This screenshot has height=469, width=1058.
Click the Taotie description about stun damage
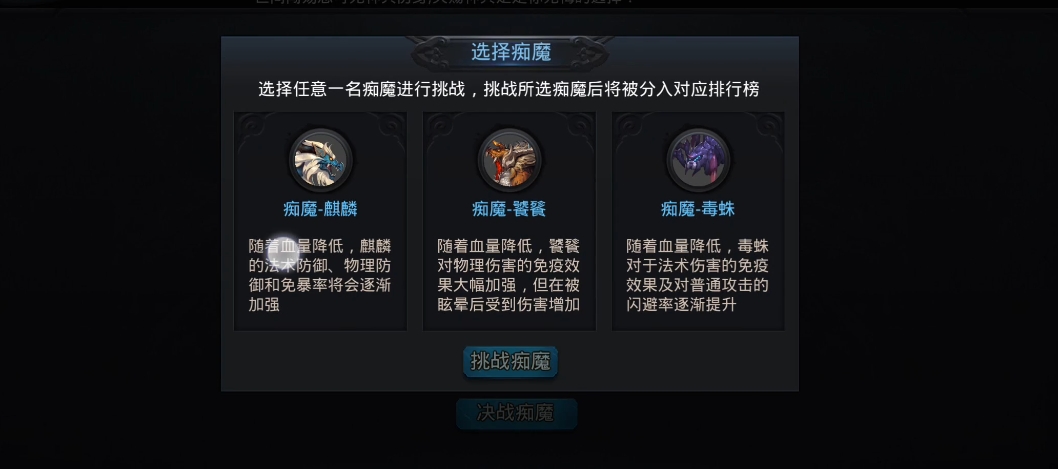pos(509,275)
